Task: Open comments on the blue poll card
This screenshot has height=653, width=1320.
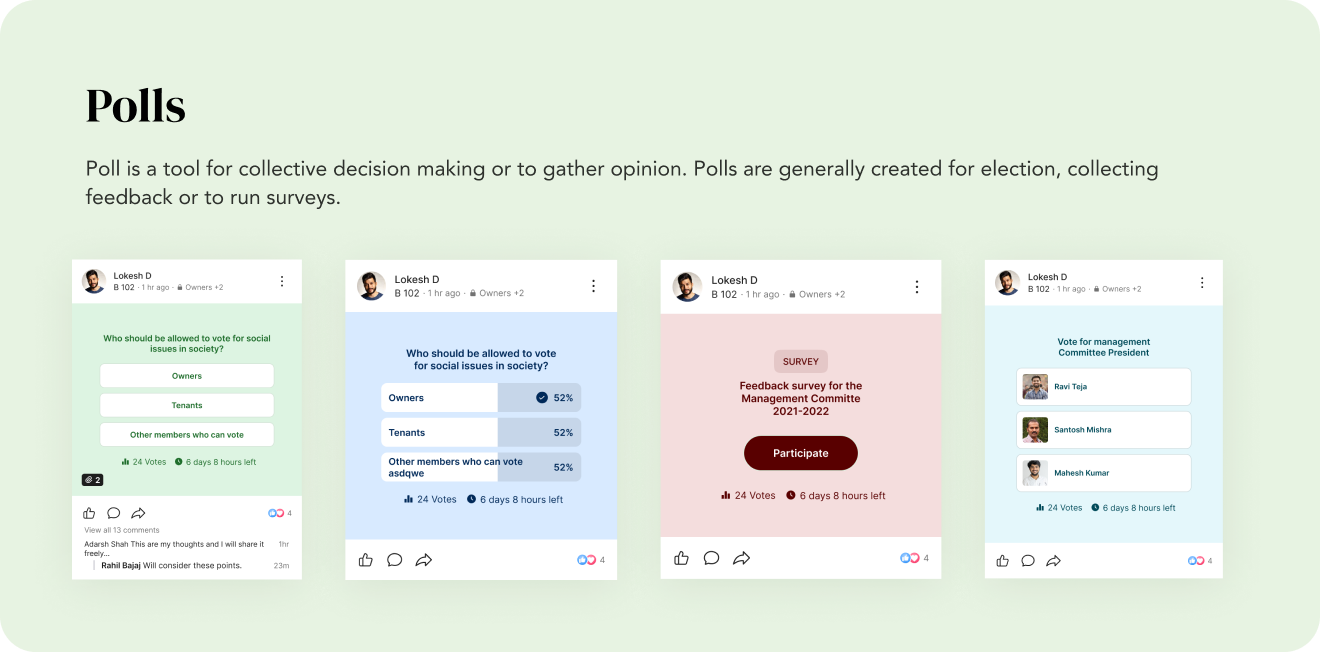Action: tap(395, 560)
